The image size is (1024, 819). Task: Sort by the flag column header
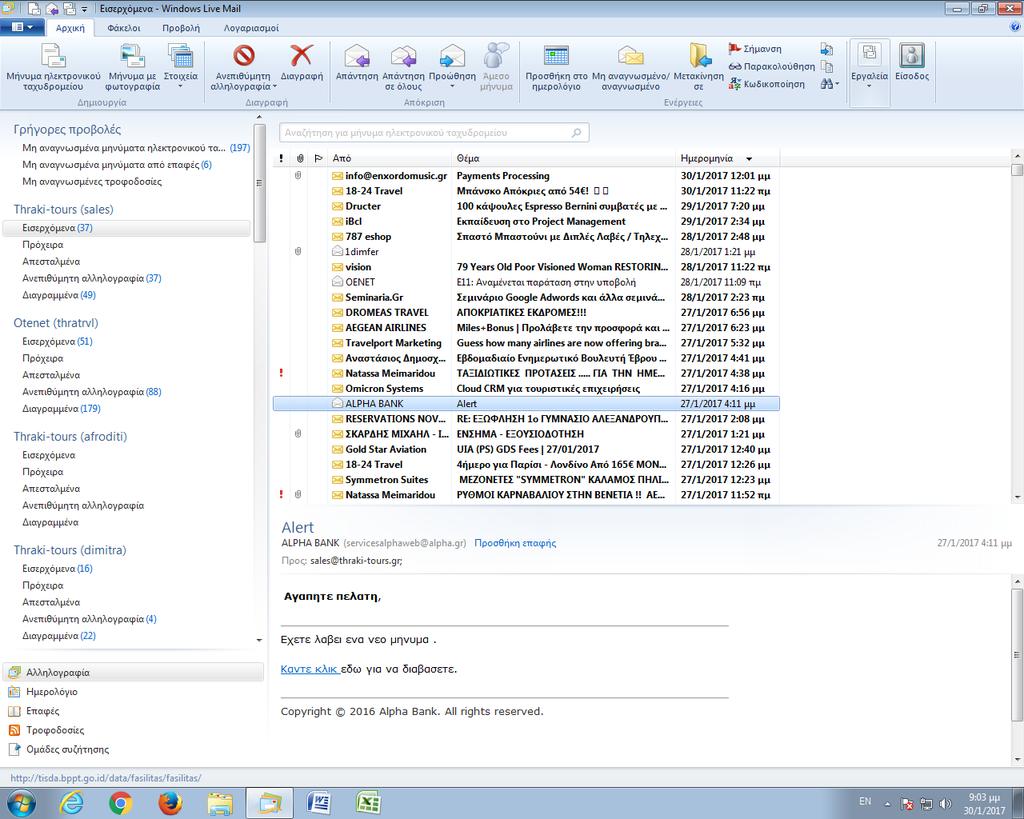click(x=319, y=158)
